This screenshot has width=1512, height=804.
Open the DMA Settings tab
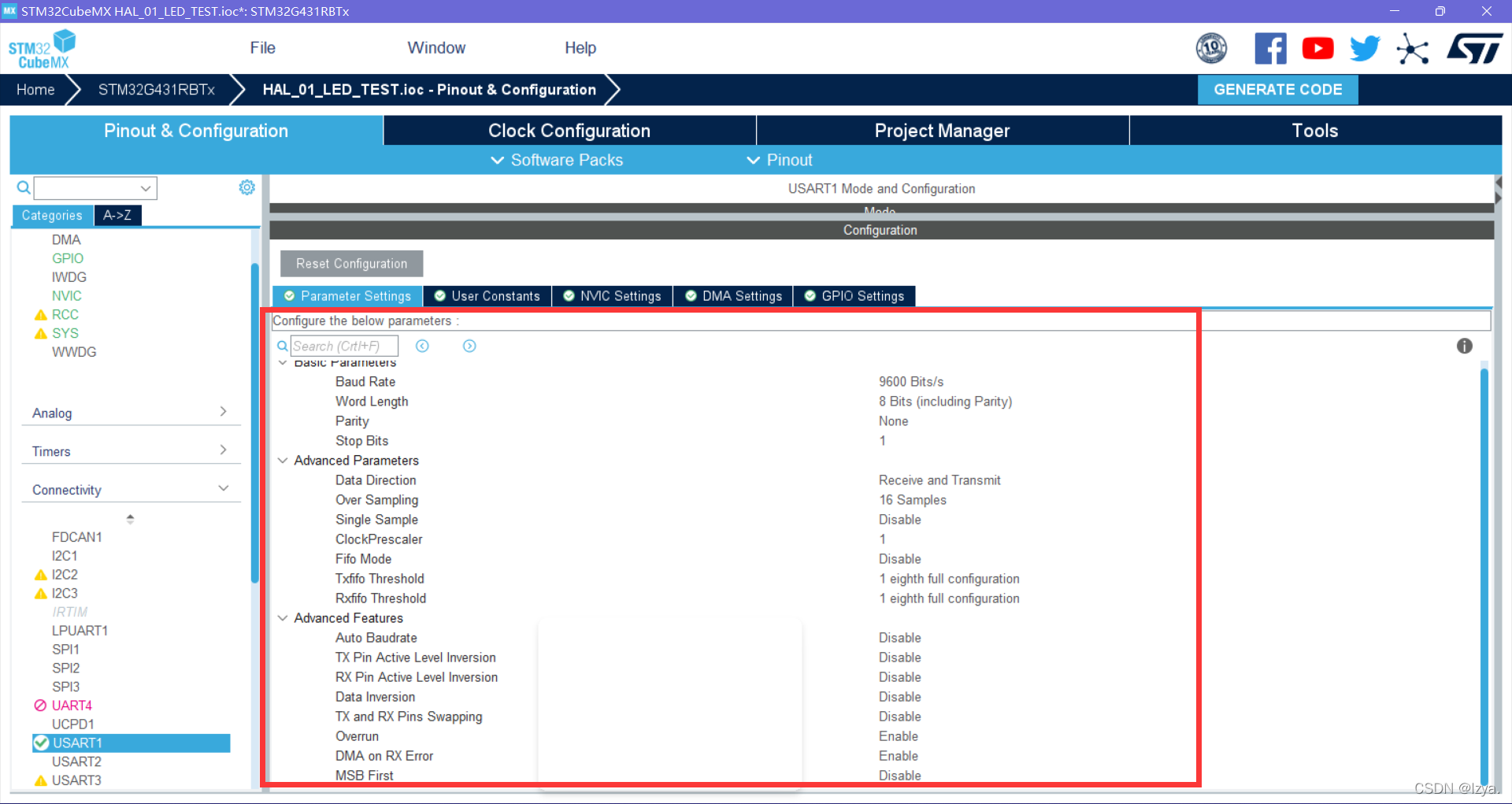(733, 296)
